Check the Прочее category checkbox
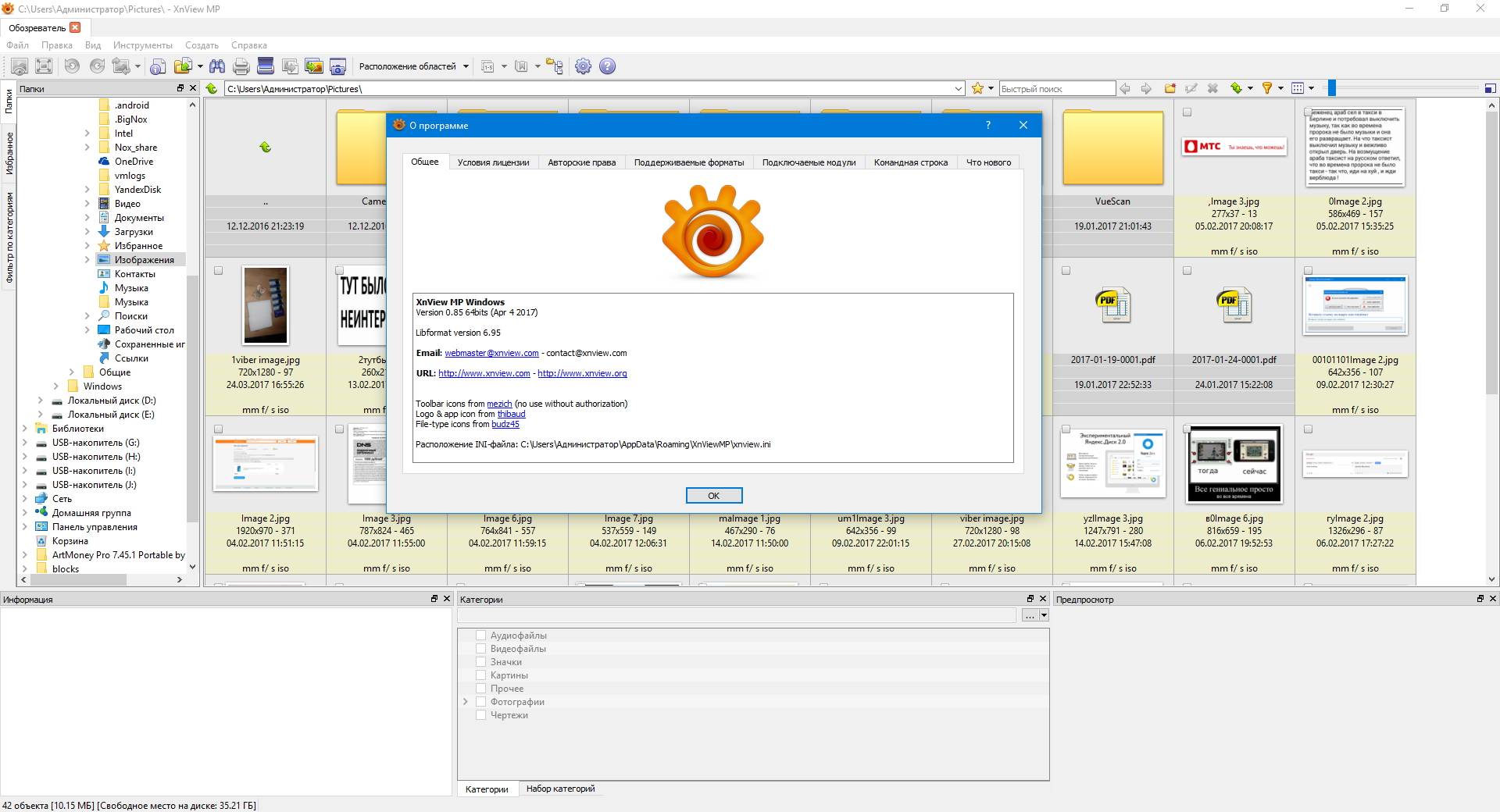1500x812 pixels. pos(481,689)
